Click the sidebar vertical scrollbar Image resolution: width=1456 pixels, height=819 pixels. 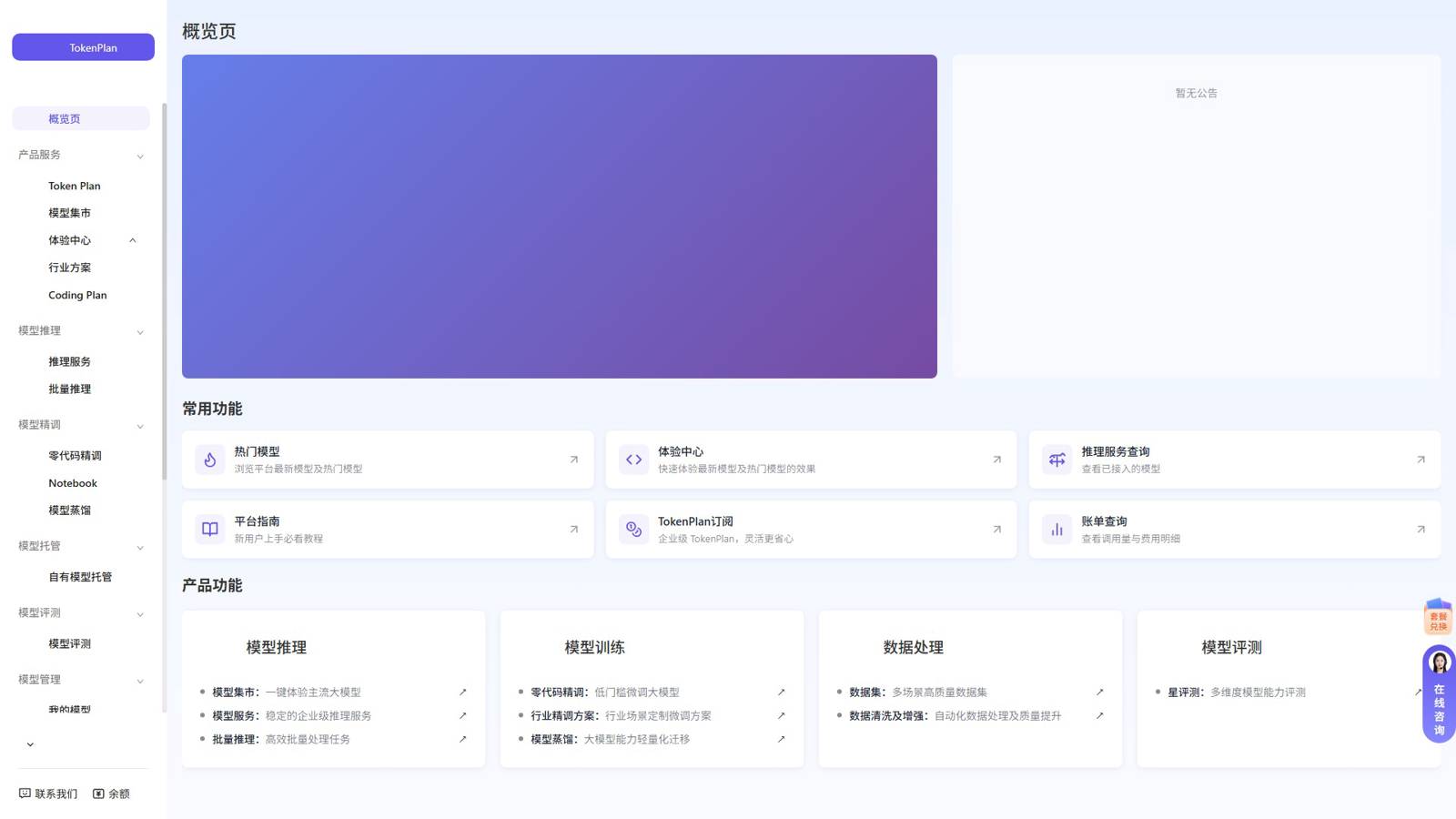[165, 291]
